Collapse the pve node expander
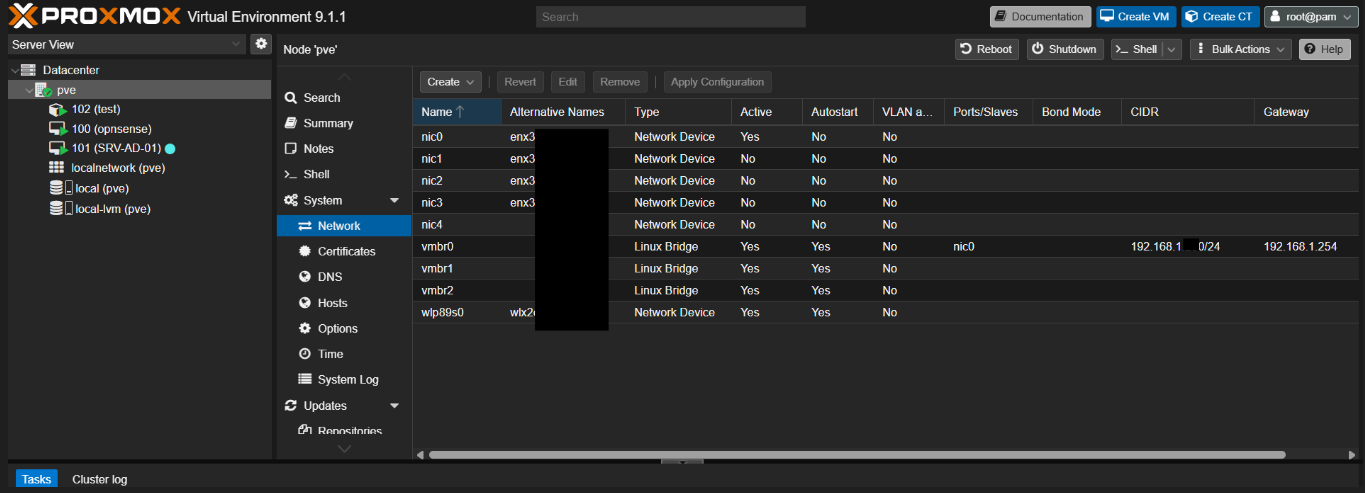Screen dimensions: 1365x493 28,90
